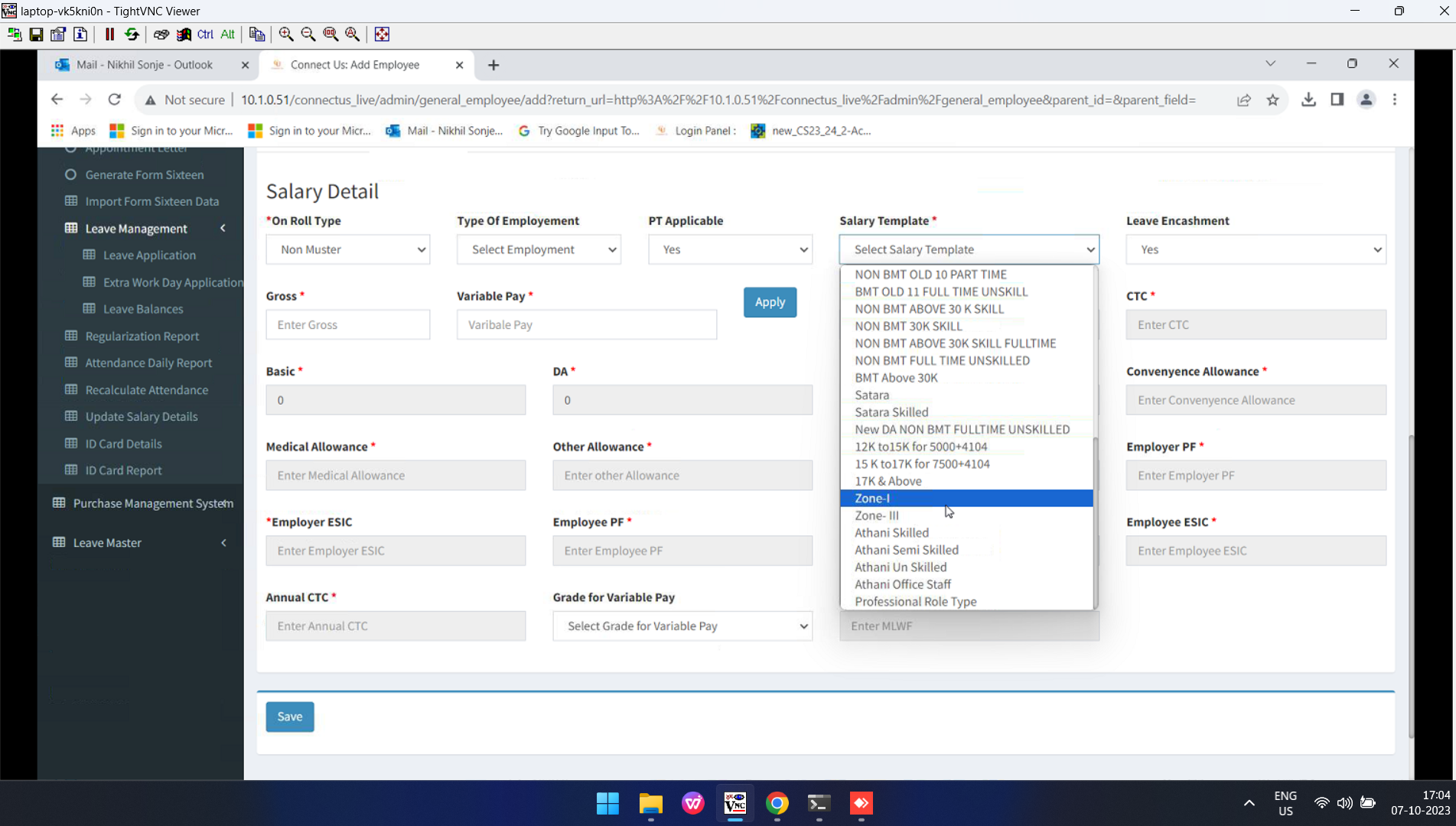This screenshot has width=1456, height=826.
Task: Select Athani Skilled template option
Action: coord(966,532)
